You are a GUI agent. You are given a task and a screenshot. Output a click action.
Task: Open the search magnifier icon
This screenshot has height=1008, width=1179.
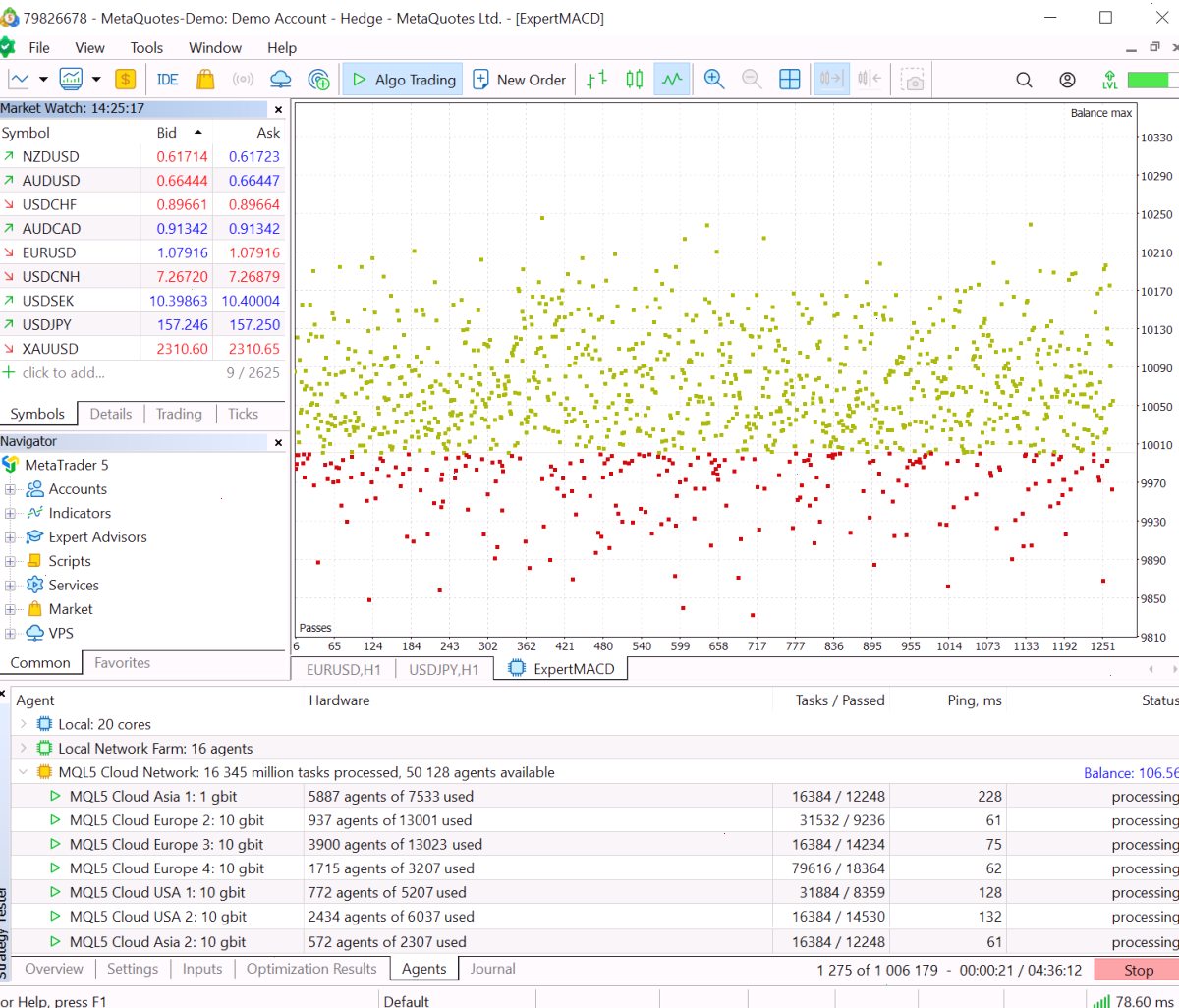click(x=1024, y=80)
